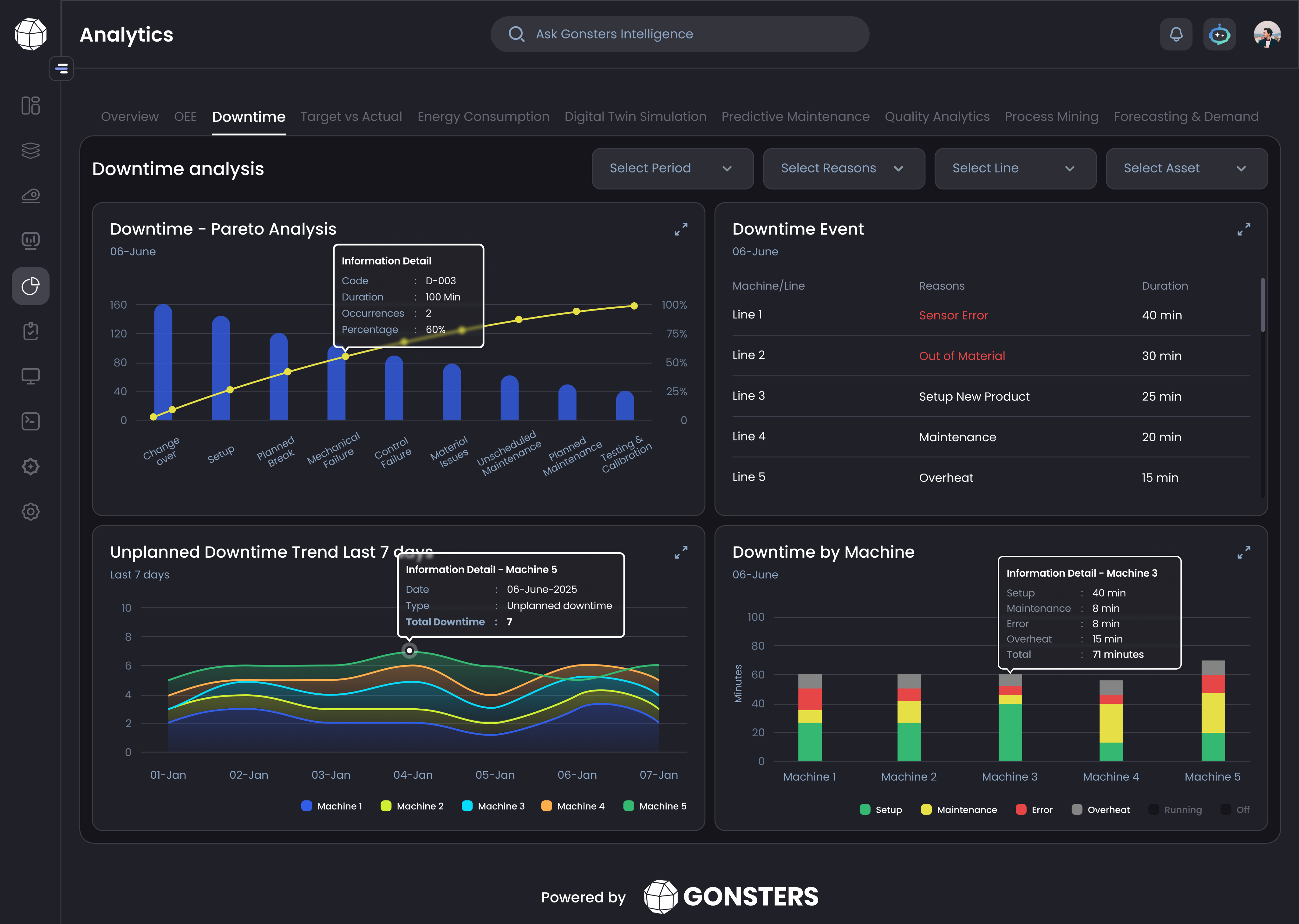Collapse the sidebar menu toggle
Image resolution: width=1299 pixels, height=924 pixels.
pyautogui.click(x=62, y=69)
